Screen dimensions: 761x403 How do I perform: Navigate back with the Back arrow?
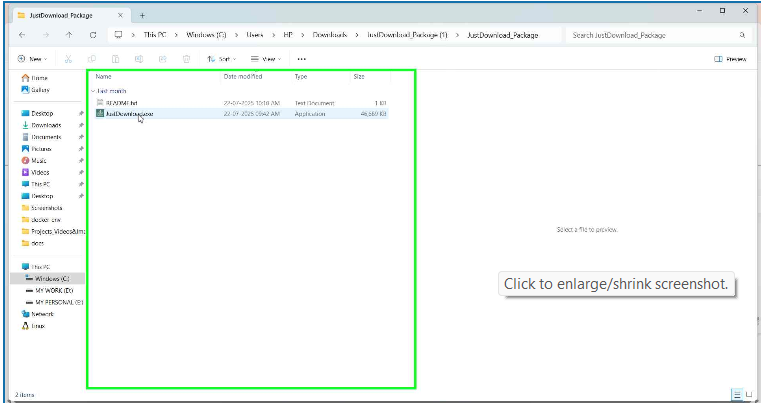click(22, 34)
